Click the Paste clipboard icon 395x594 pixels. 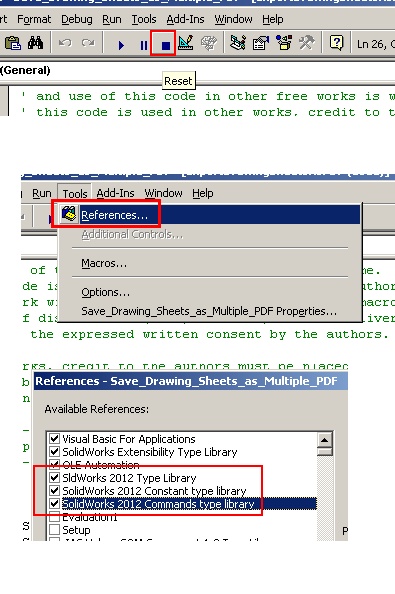tap(12, 43)
